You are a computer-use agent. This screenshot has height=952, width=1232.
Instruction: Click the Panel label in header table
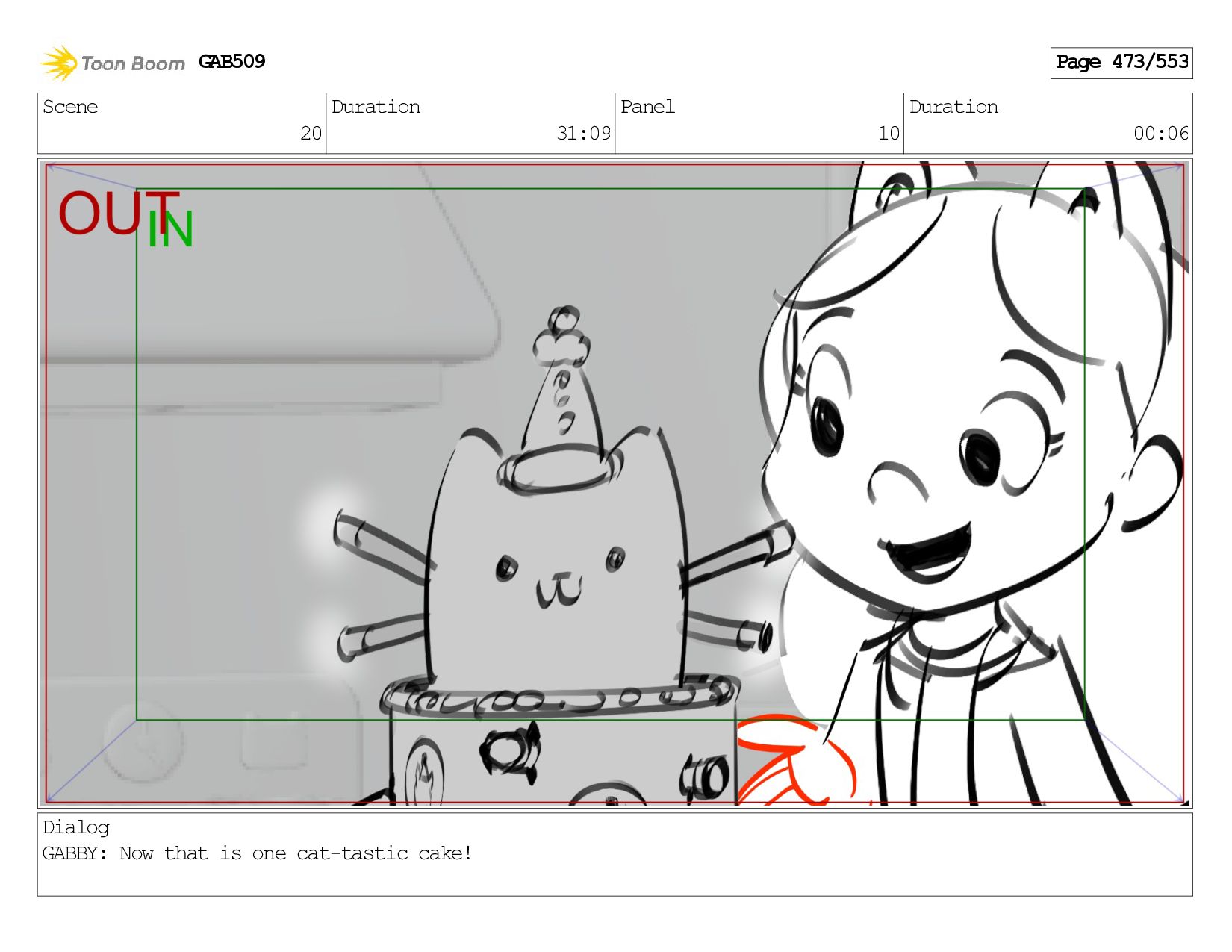coord(647,107)
